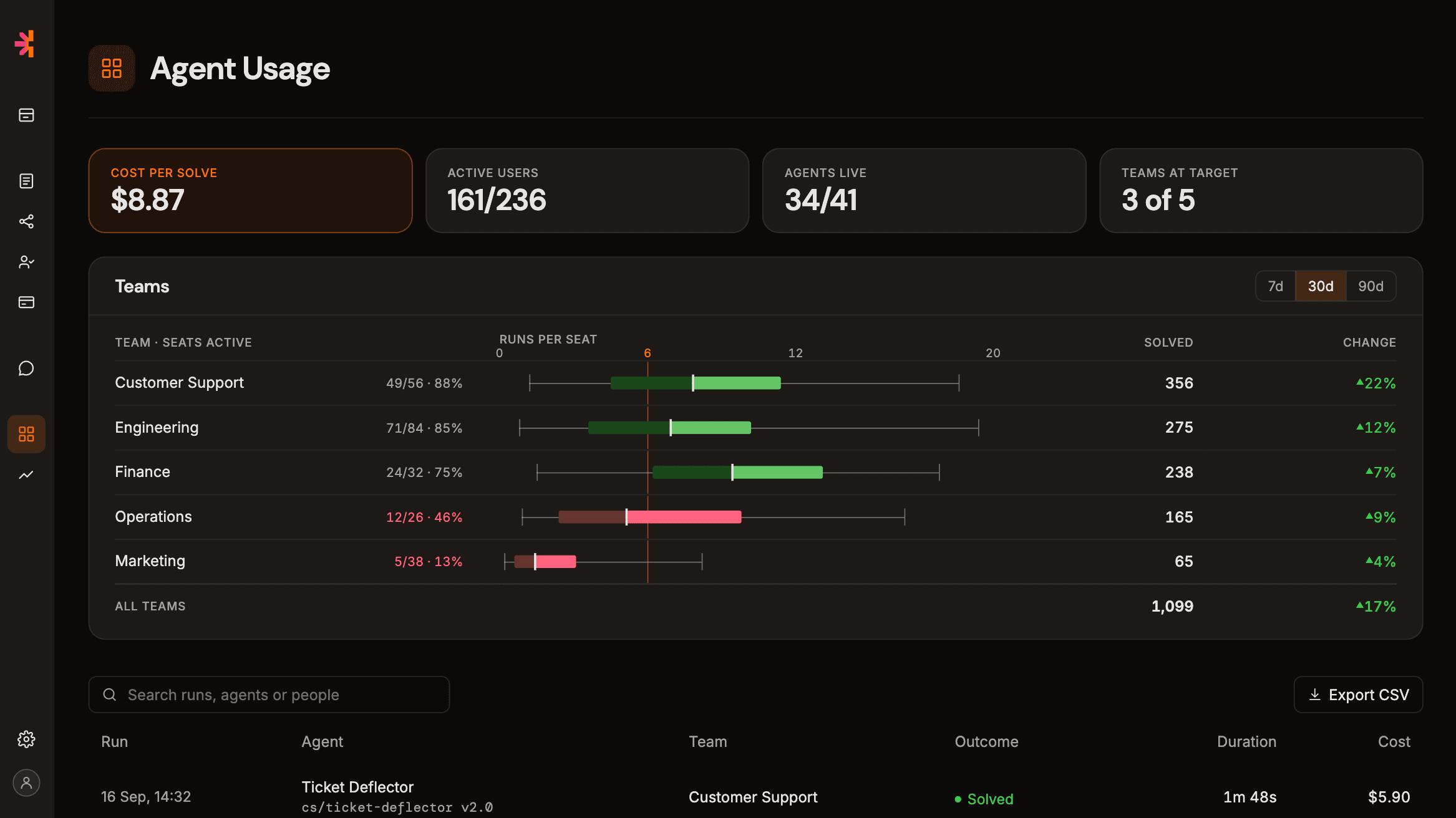The image size is (1456, 818).
Task: Open the Active Users card
Action: pos(587,190)
